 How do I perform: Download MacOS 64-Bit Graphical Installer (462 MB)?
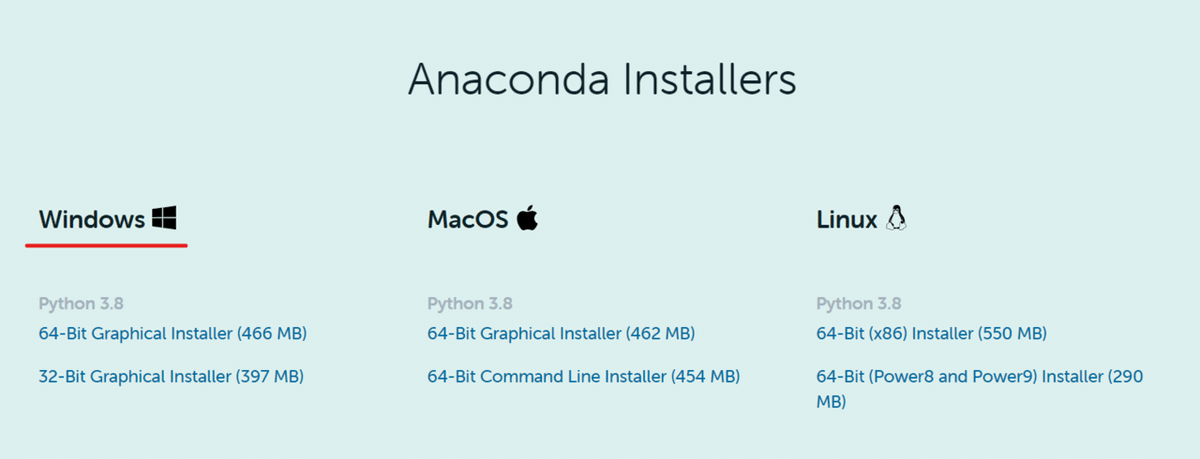click(x=560, y=333)
